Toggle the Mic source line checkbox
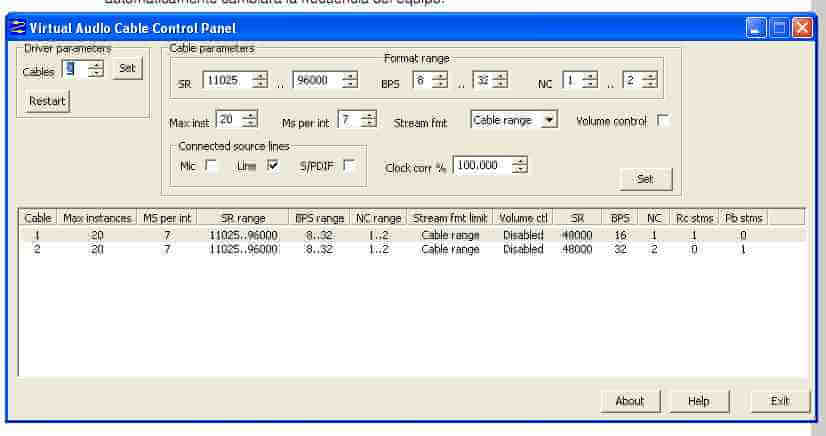The width and height of the screenshot is (826, 436). click(211, 166)
